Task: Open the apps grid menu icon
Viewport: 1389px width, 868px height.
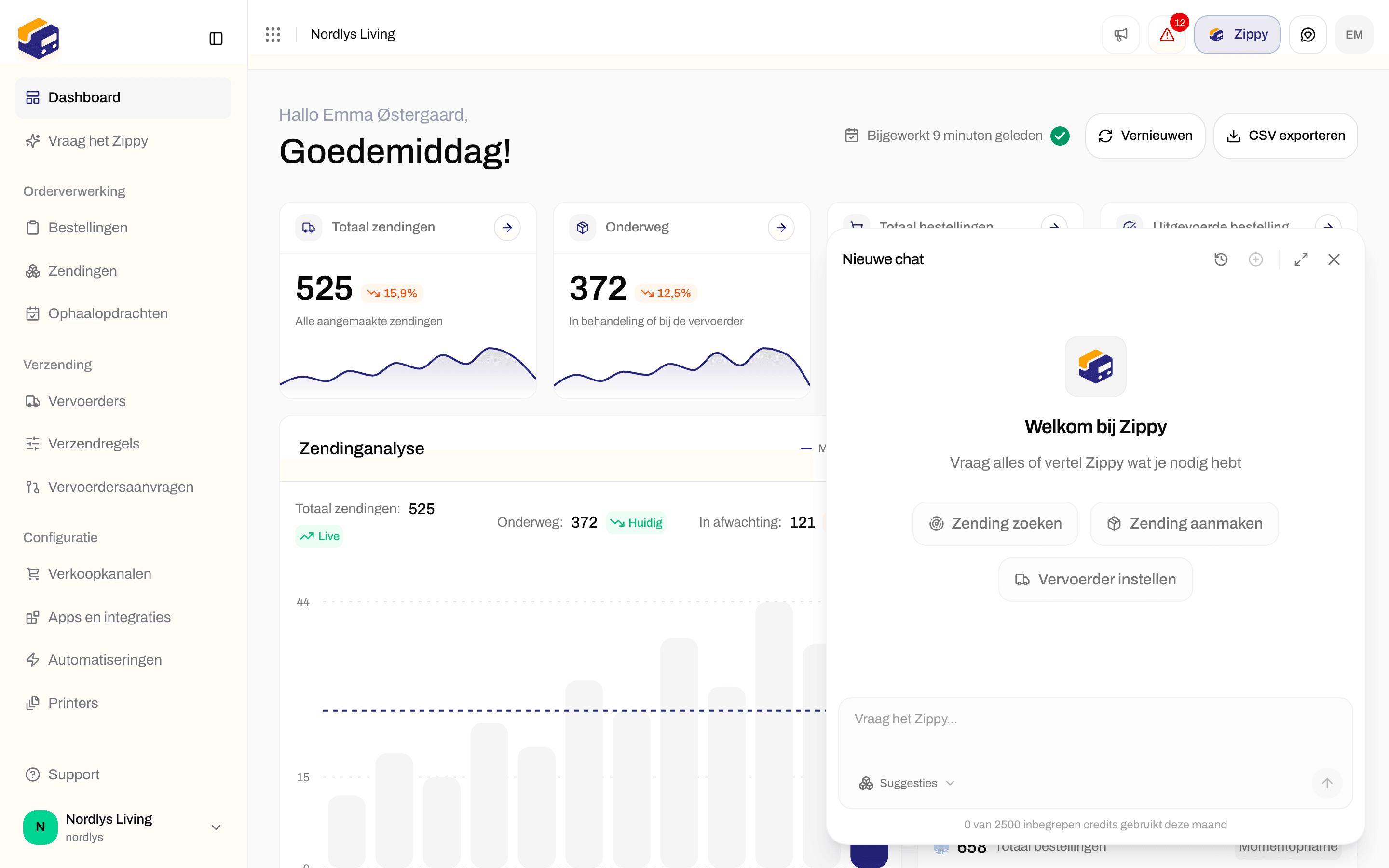Action: point(273,34)
